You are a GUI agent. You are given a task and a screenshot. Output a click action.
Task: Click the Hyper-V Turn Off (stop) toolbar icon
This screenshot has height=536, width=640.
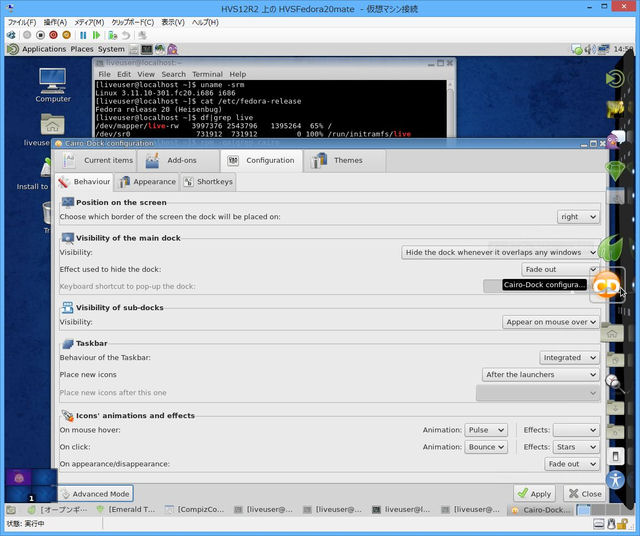click(x=40, y=35)
